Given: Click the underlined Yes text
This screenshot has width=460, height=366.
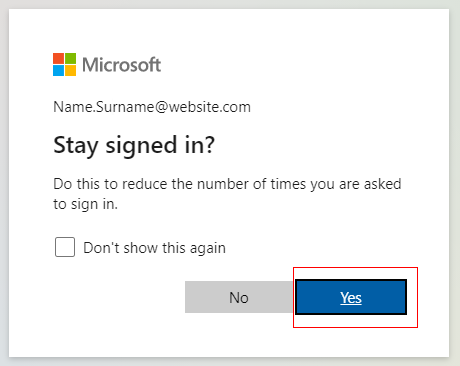Looking at the screenshot, I should click(x=351, y=298).
